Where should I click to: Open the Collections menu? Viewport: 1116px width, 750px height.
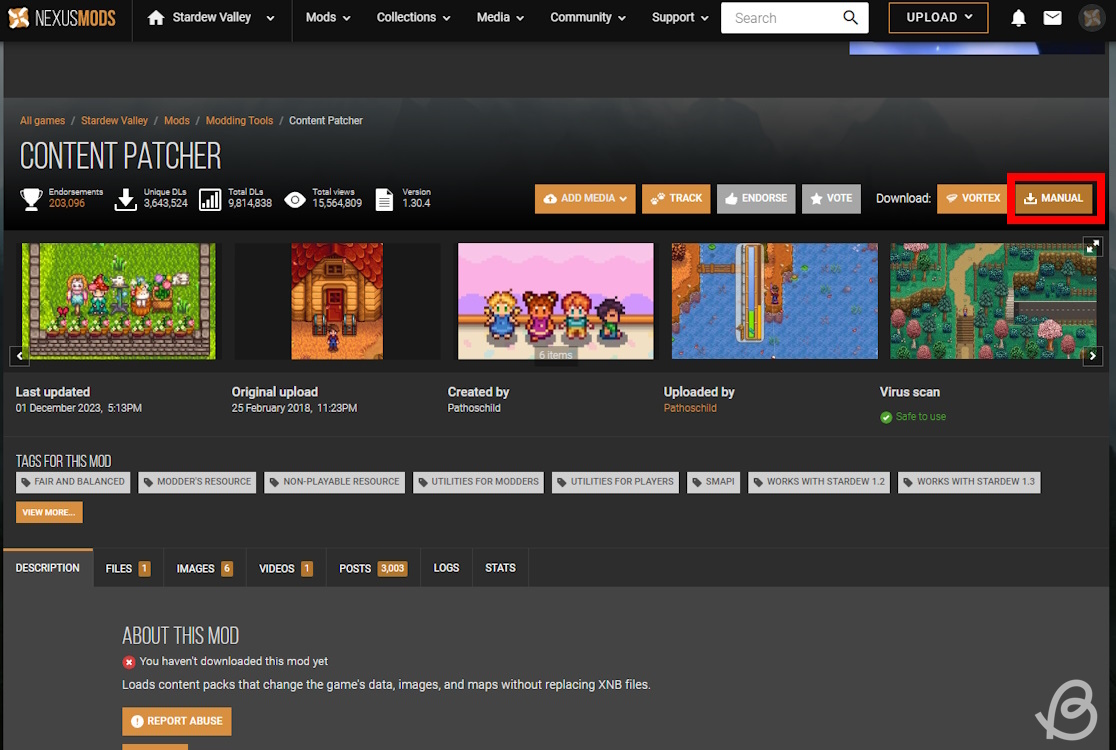(413, 18)
